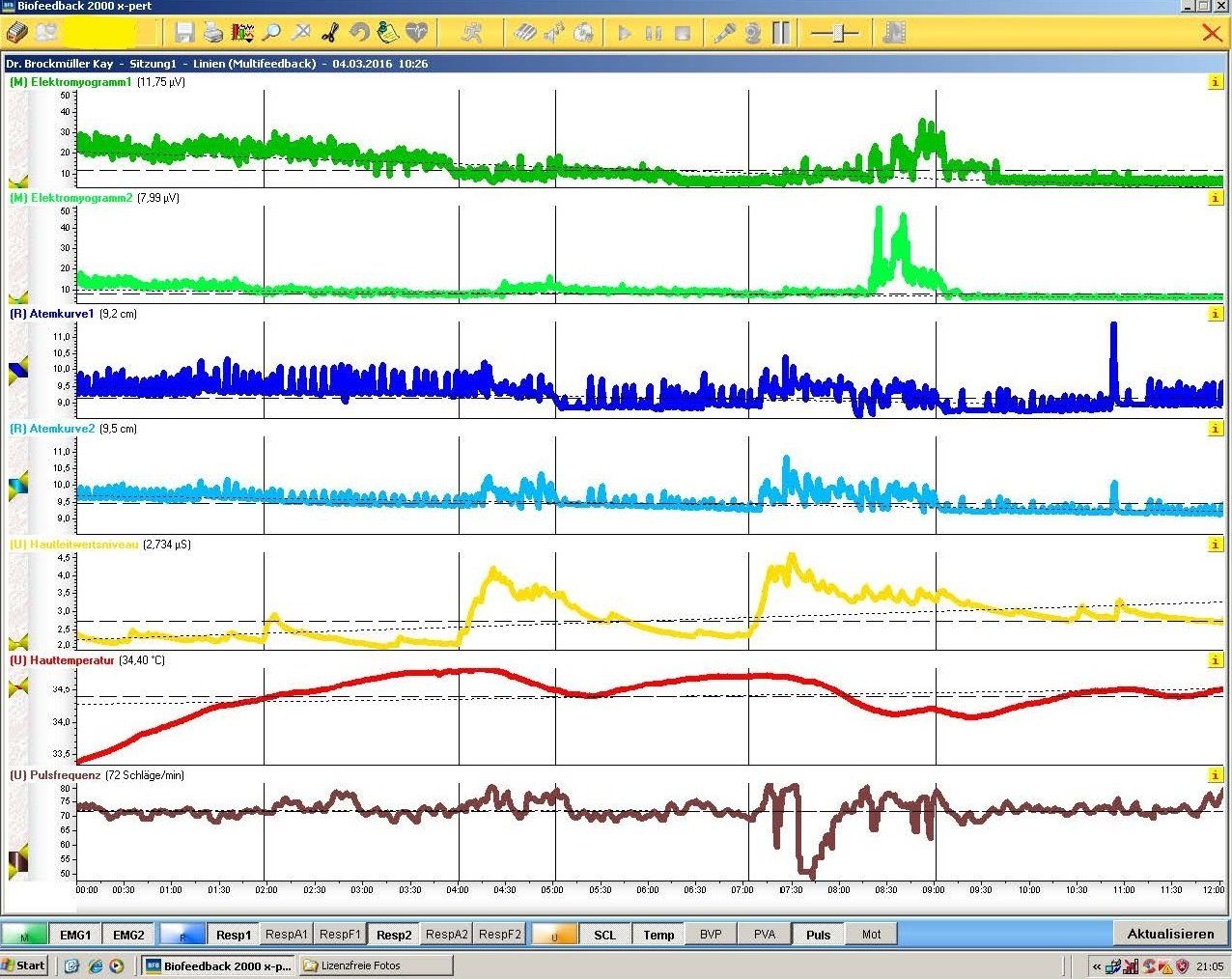This screenshot has height=979, width=1232.
Task: Open the Windows Start menu
Action: [x=24, y=965]
